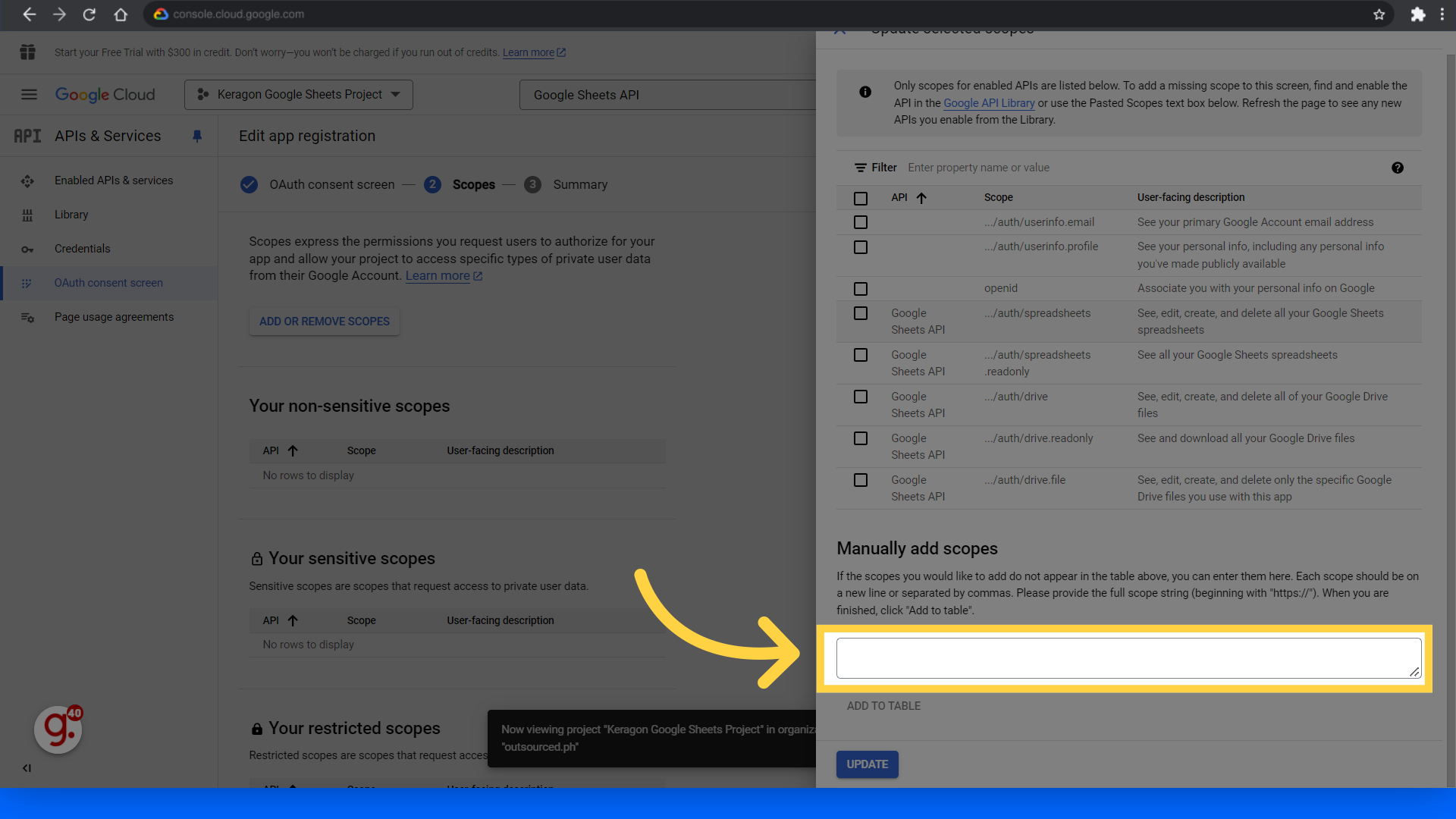Image resolution: width=1456 pixels, height=819 pixels.
Task: Click the User-facing description column header in panel
Action: [x=1191, y=197]
